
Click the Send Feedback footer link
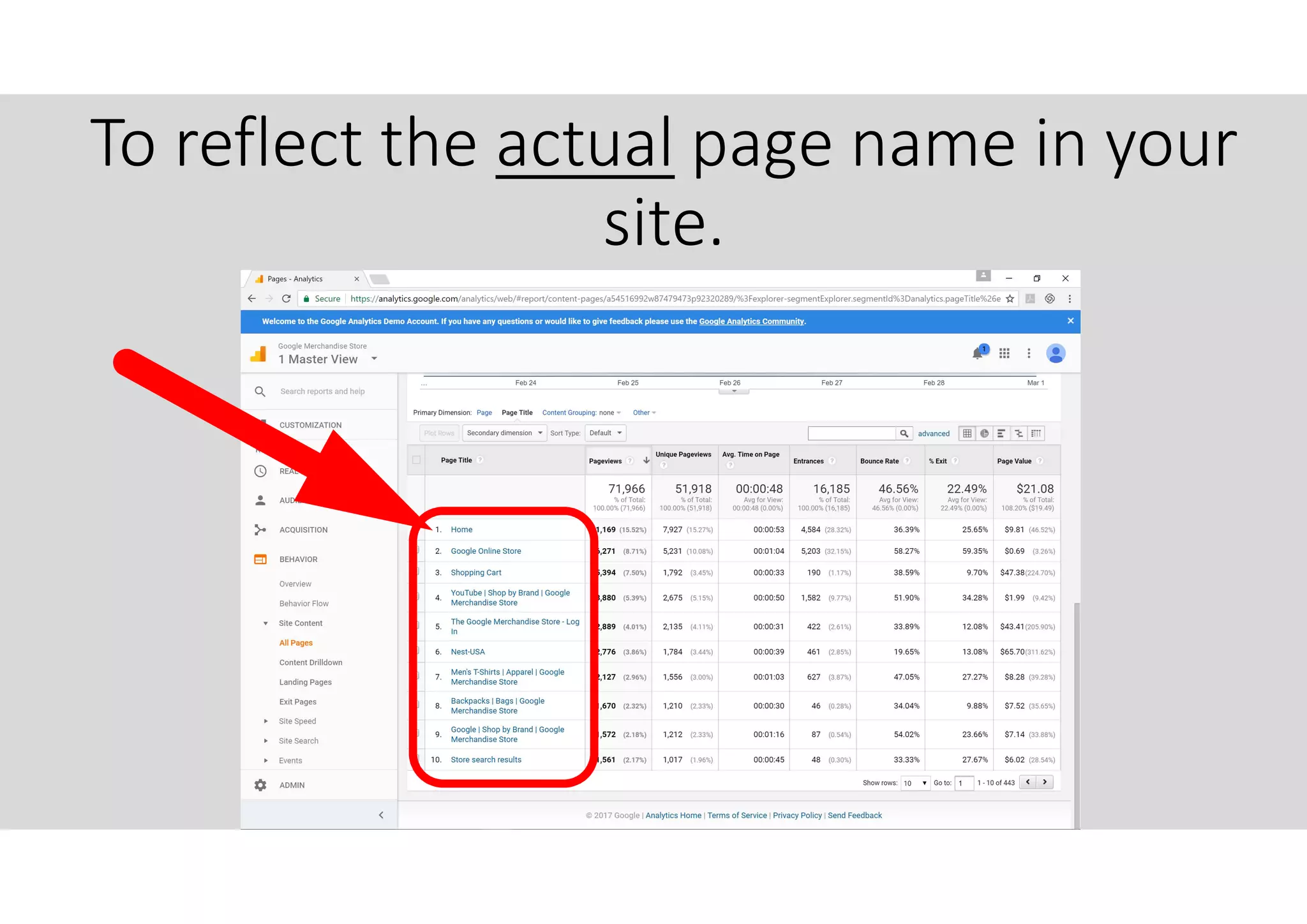pyautogui.click(x=855, y=816)
